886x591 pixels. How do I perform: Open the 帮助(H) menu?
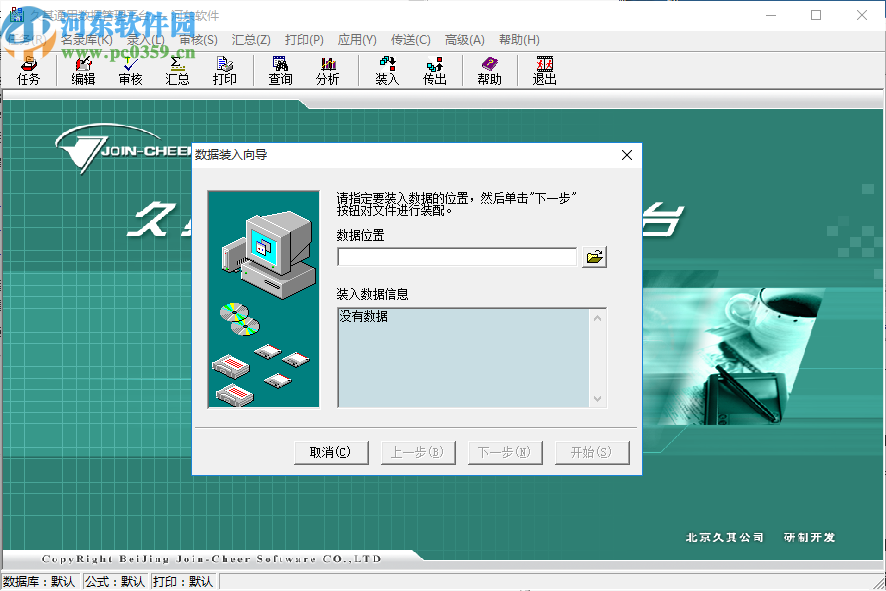(x=519, y=40)
